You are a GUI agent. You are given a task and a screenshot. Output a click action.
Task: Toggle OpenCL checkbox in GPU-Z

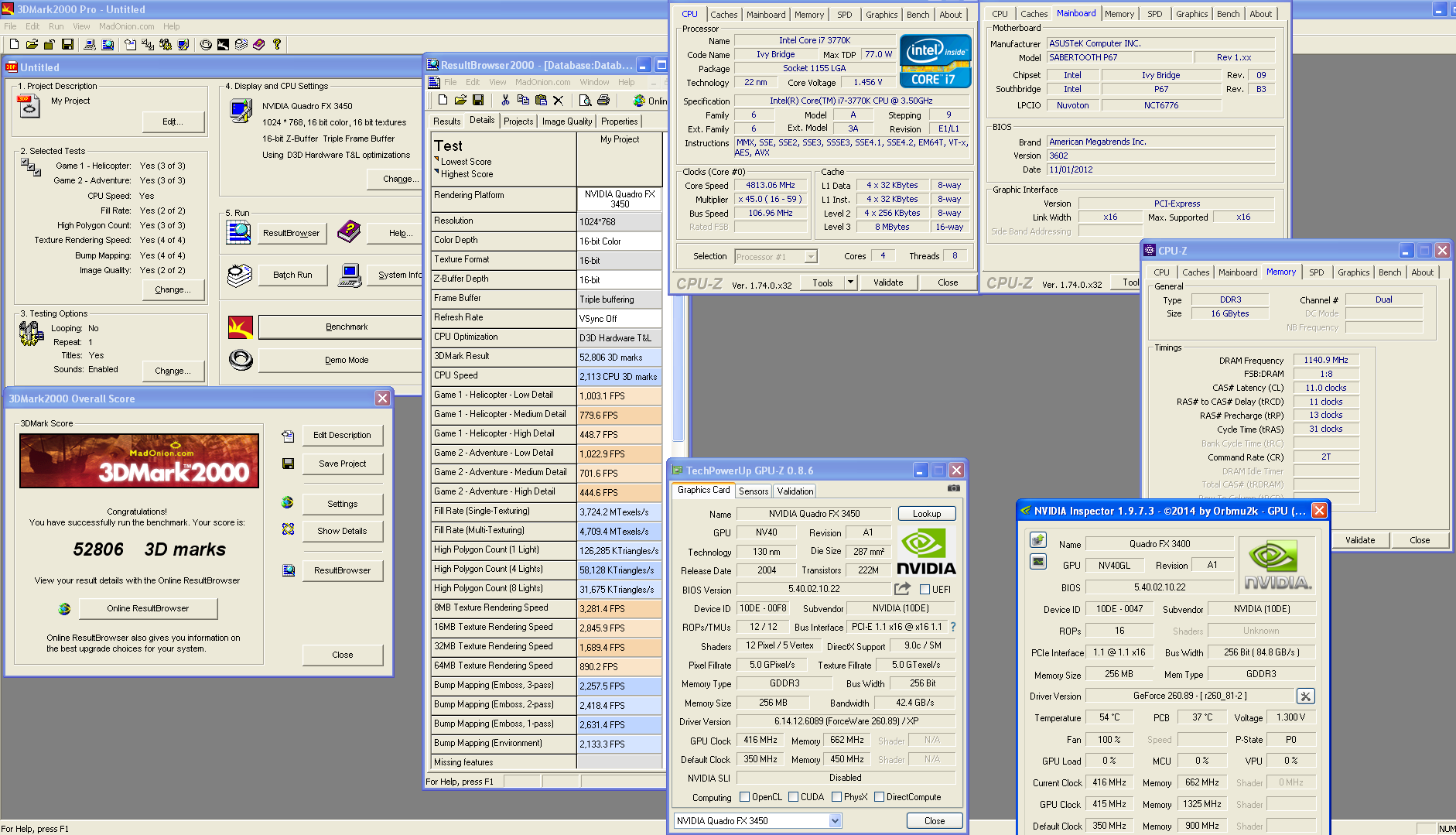pos(744,797)
